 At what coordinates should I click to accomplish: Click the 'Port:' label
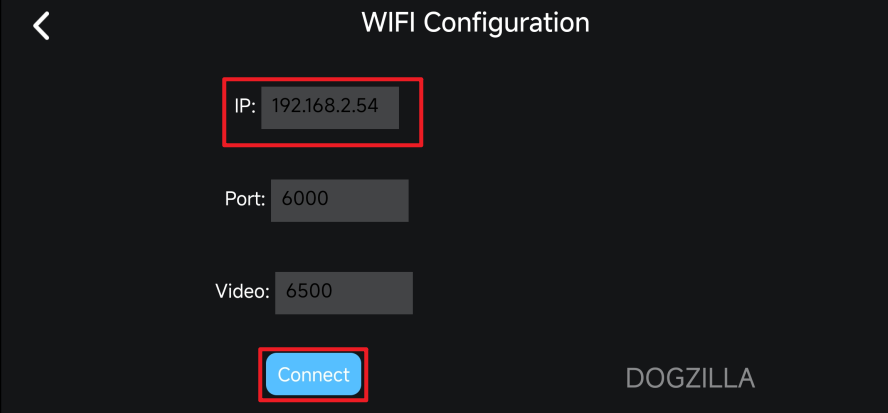pos(245,199)
